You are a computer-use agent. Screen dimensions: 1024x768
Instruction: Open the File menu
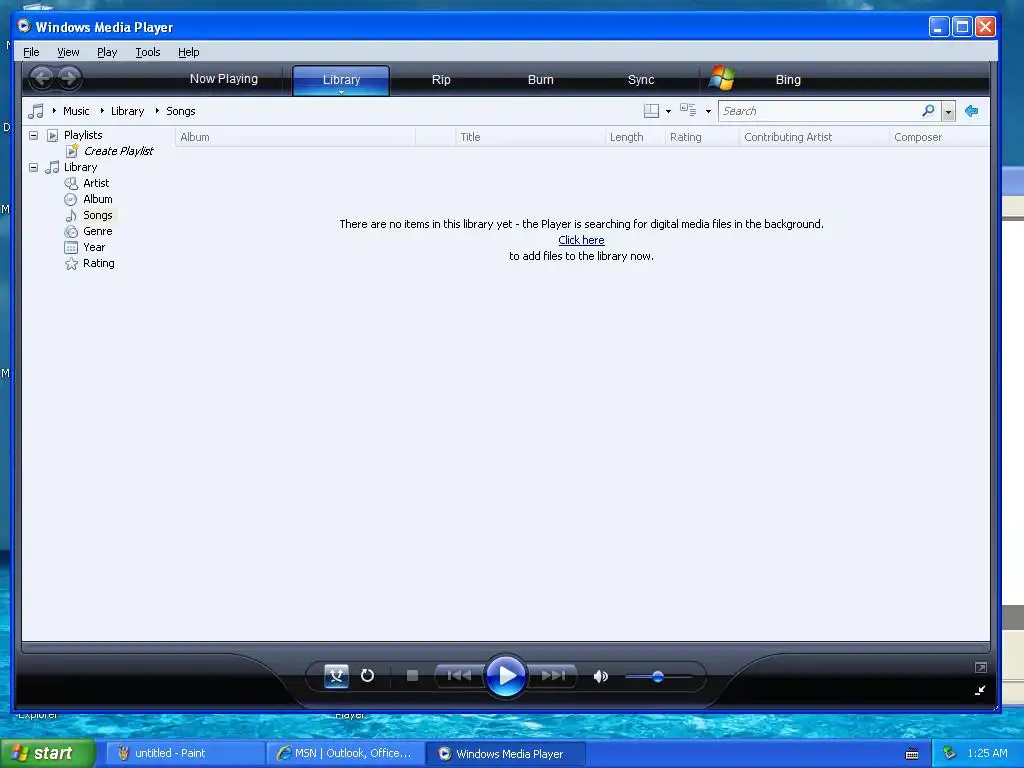coord(31,52)
